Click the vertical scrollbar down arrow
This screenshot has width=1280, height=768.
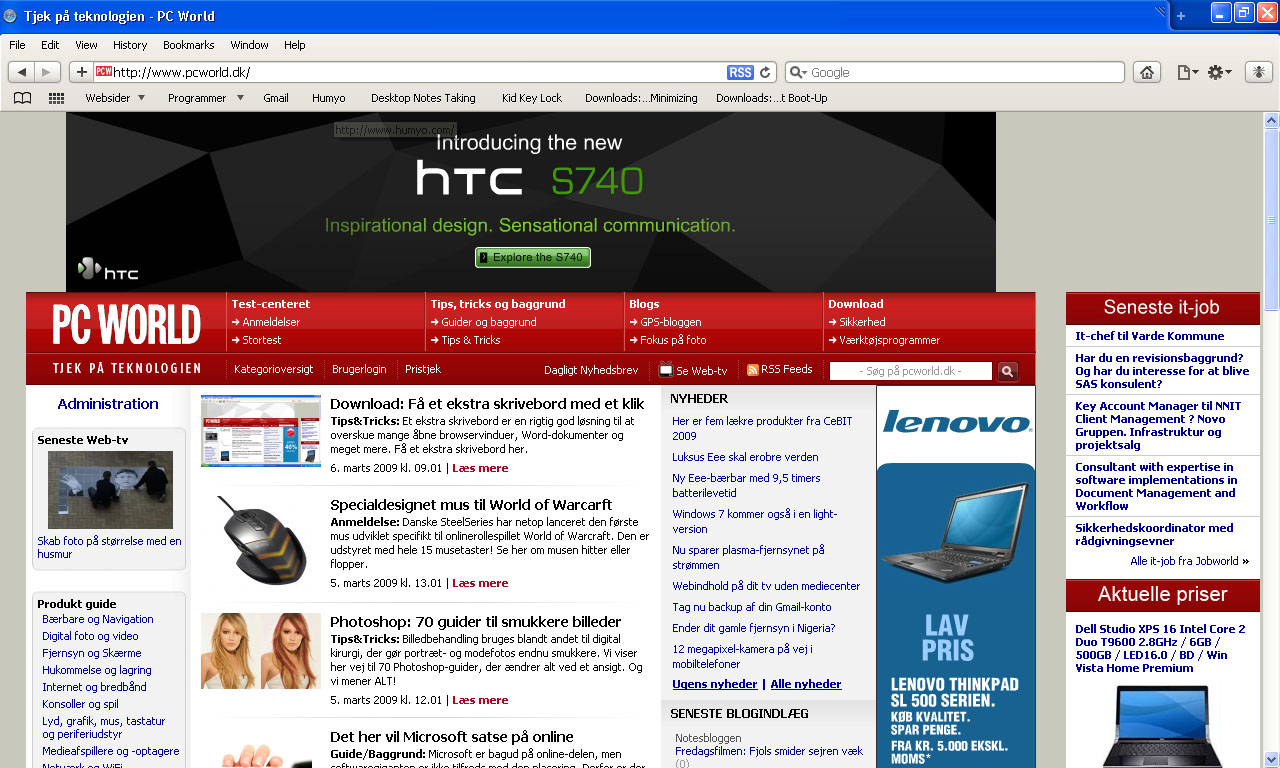1272,759
